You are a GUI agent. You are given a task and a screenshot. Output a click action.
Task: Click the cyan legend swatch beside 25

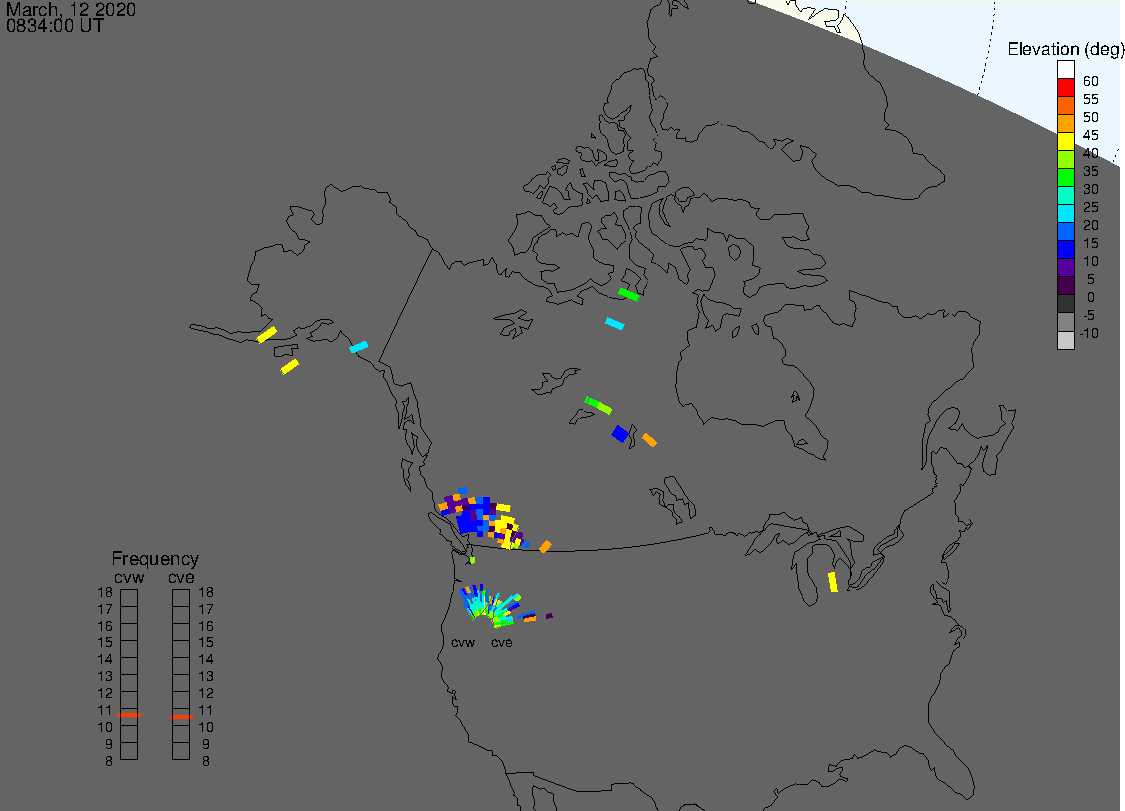(1065, 213)
